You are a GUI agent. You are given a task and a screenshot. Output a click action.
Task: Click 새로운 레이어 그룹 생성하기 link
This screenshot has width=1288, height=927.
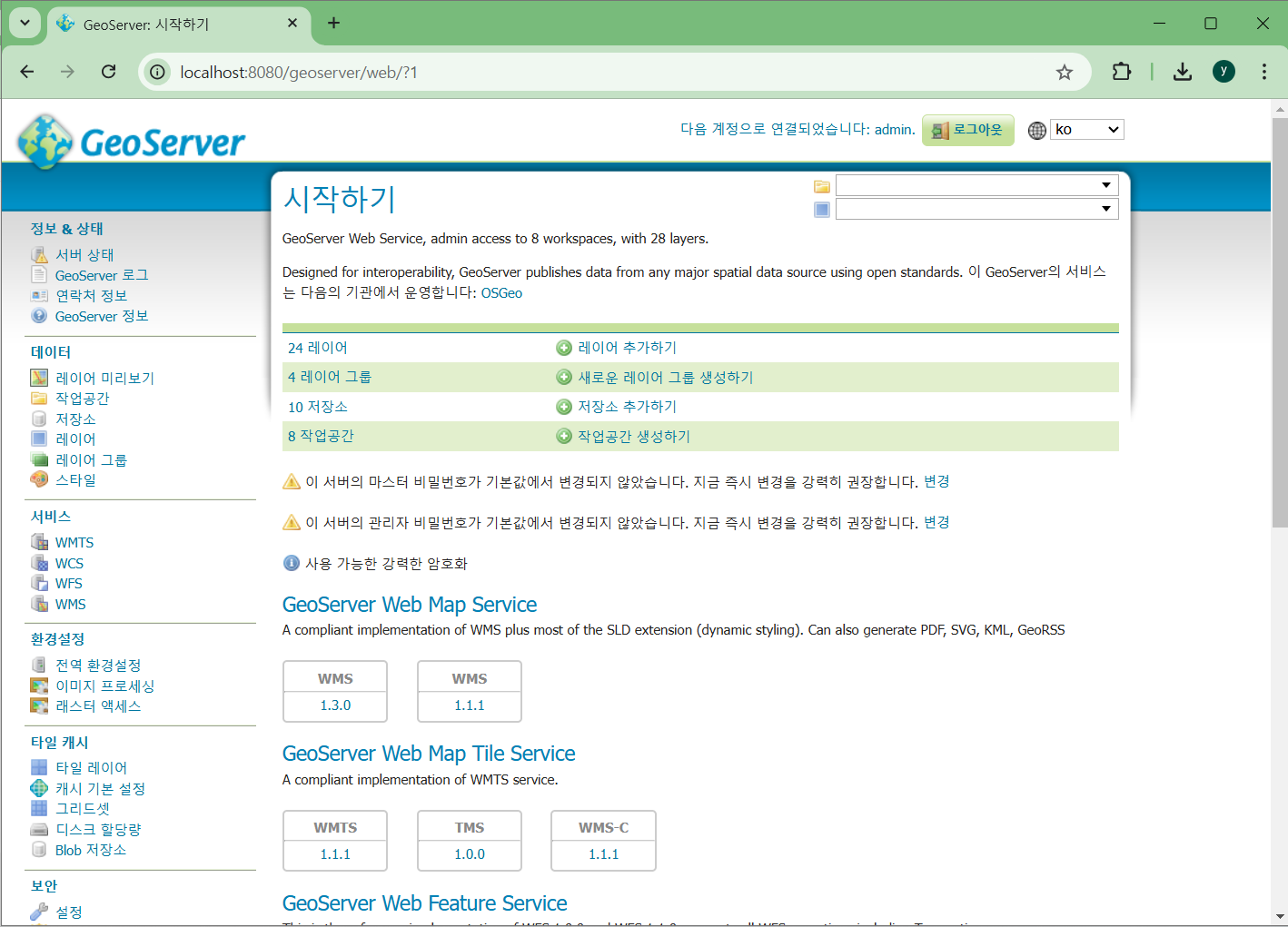666,378
